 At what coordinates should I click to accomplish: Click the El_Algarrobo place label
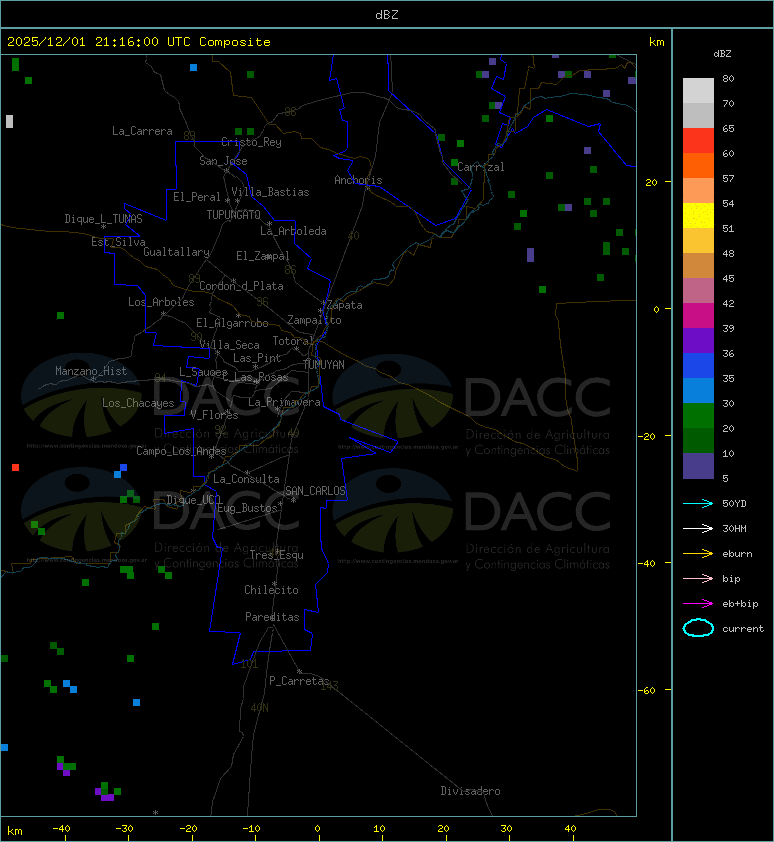click(x=232, y=323)
